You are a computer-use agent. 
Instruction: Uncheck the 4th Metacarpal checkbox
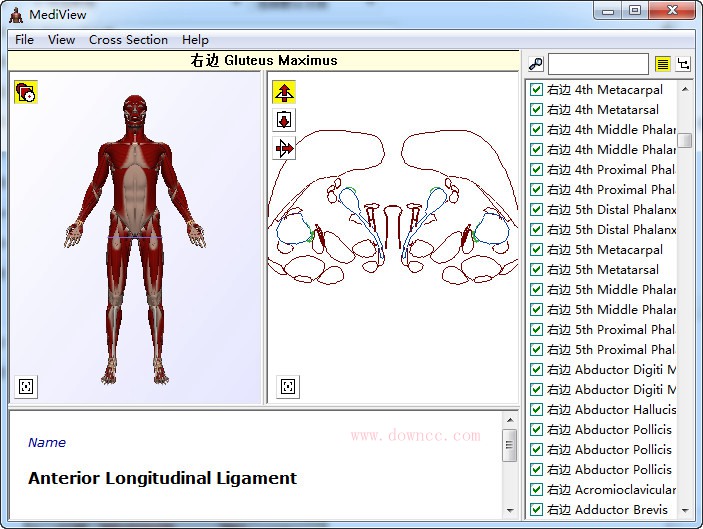[537, 90]
